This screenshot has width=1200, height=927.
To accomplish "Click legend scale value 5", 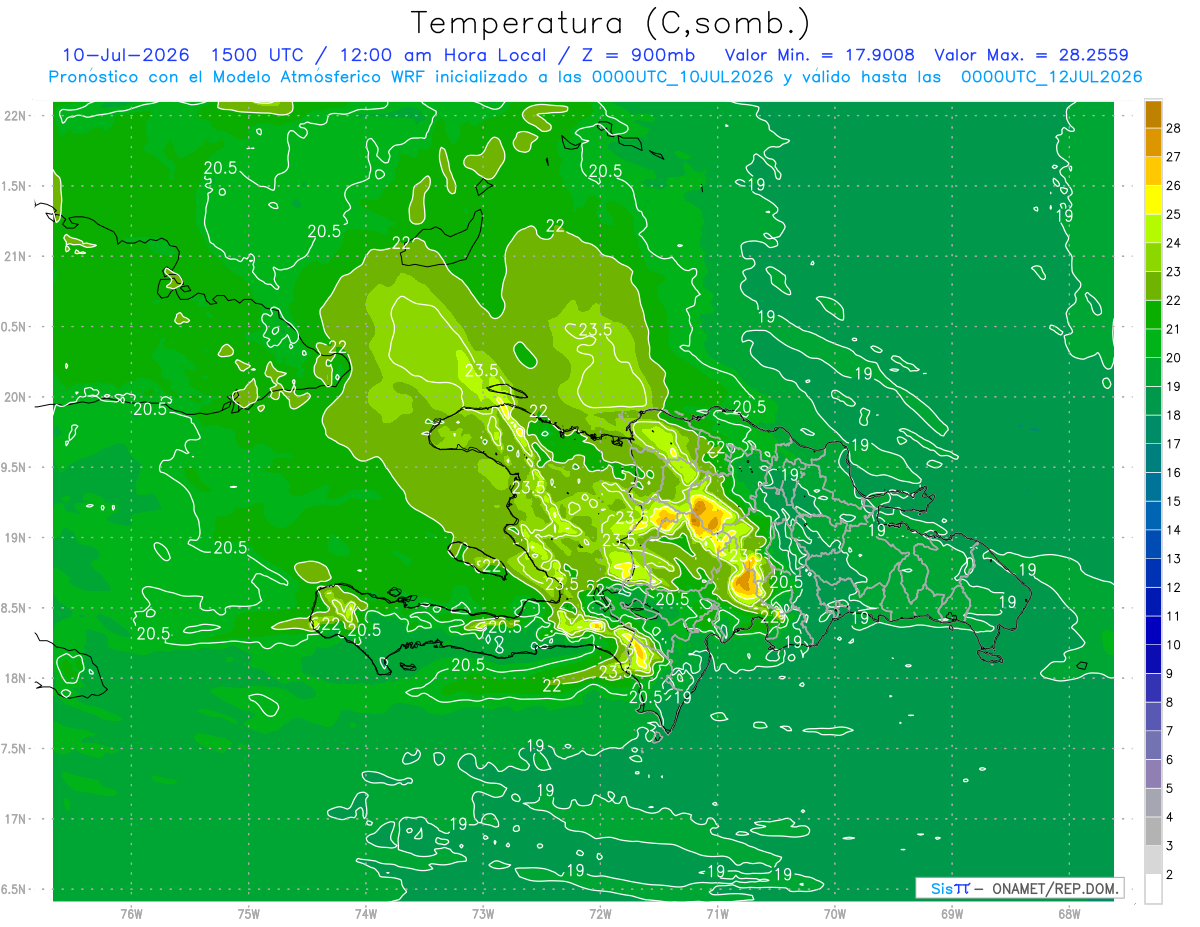I will [1170, 788].
